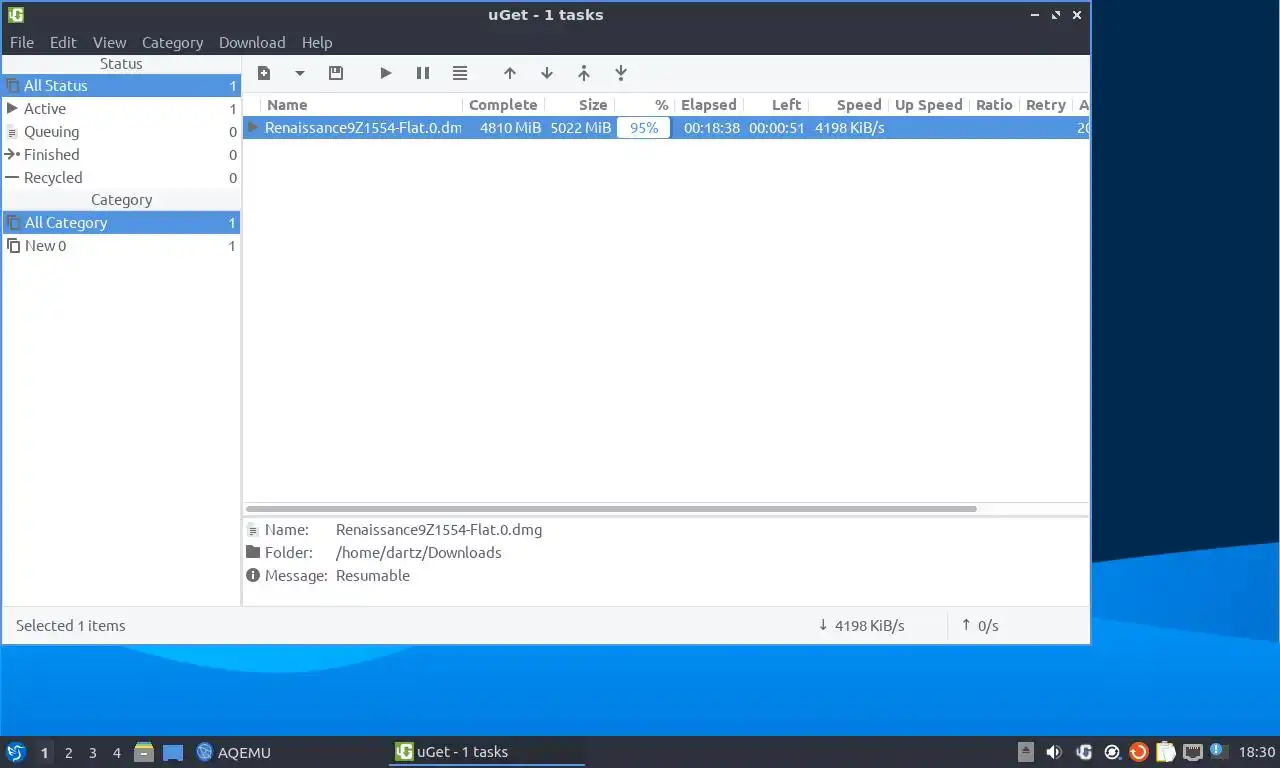Move download down with the down arrow
The image size is (1280, 768).
click(547, 73)
